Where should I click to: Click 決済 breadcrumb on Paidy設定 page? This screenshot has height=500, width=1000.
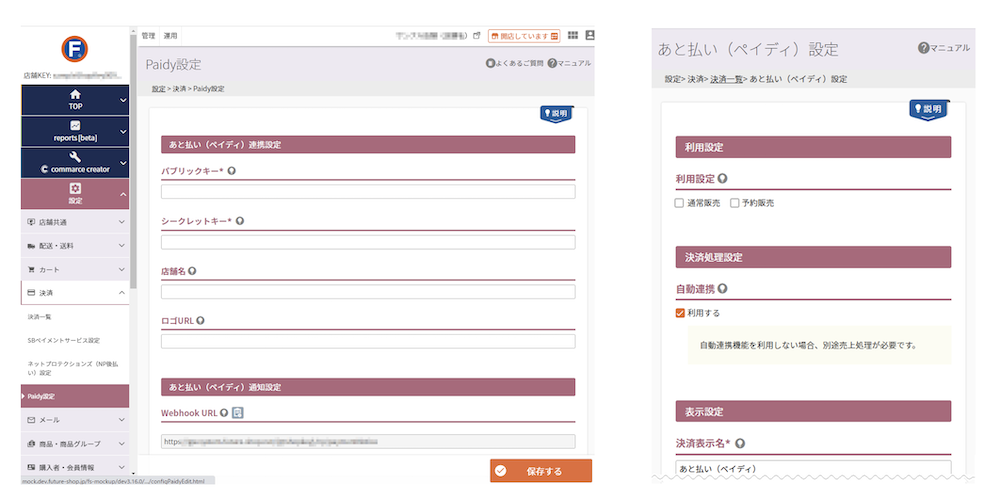click(178, 89)
